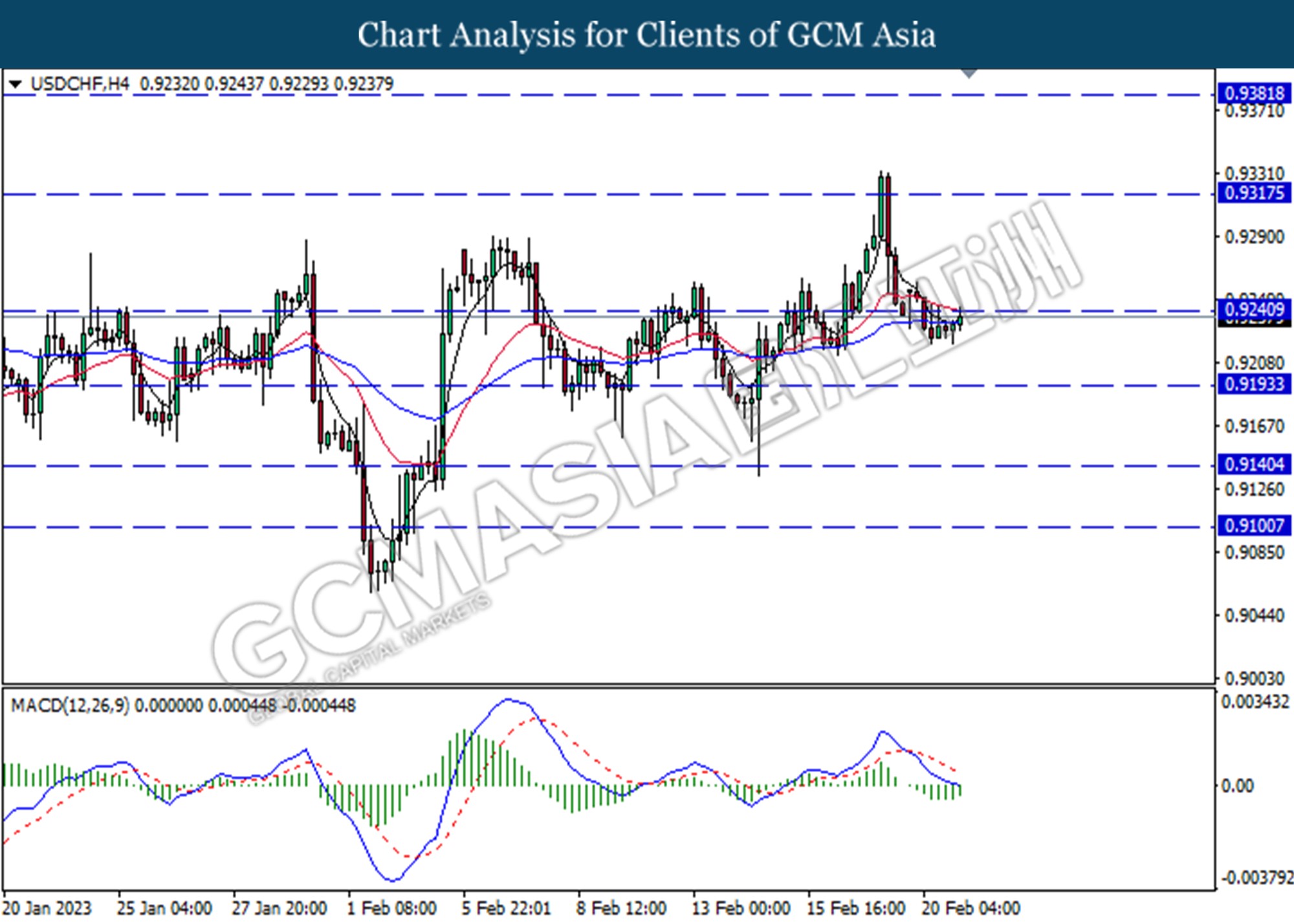Image resolution: width=1294 pixels, height=924 pixels.
Task: Select the 0.91404 price level label
Action: pos(1254,465)
